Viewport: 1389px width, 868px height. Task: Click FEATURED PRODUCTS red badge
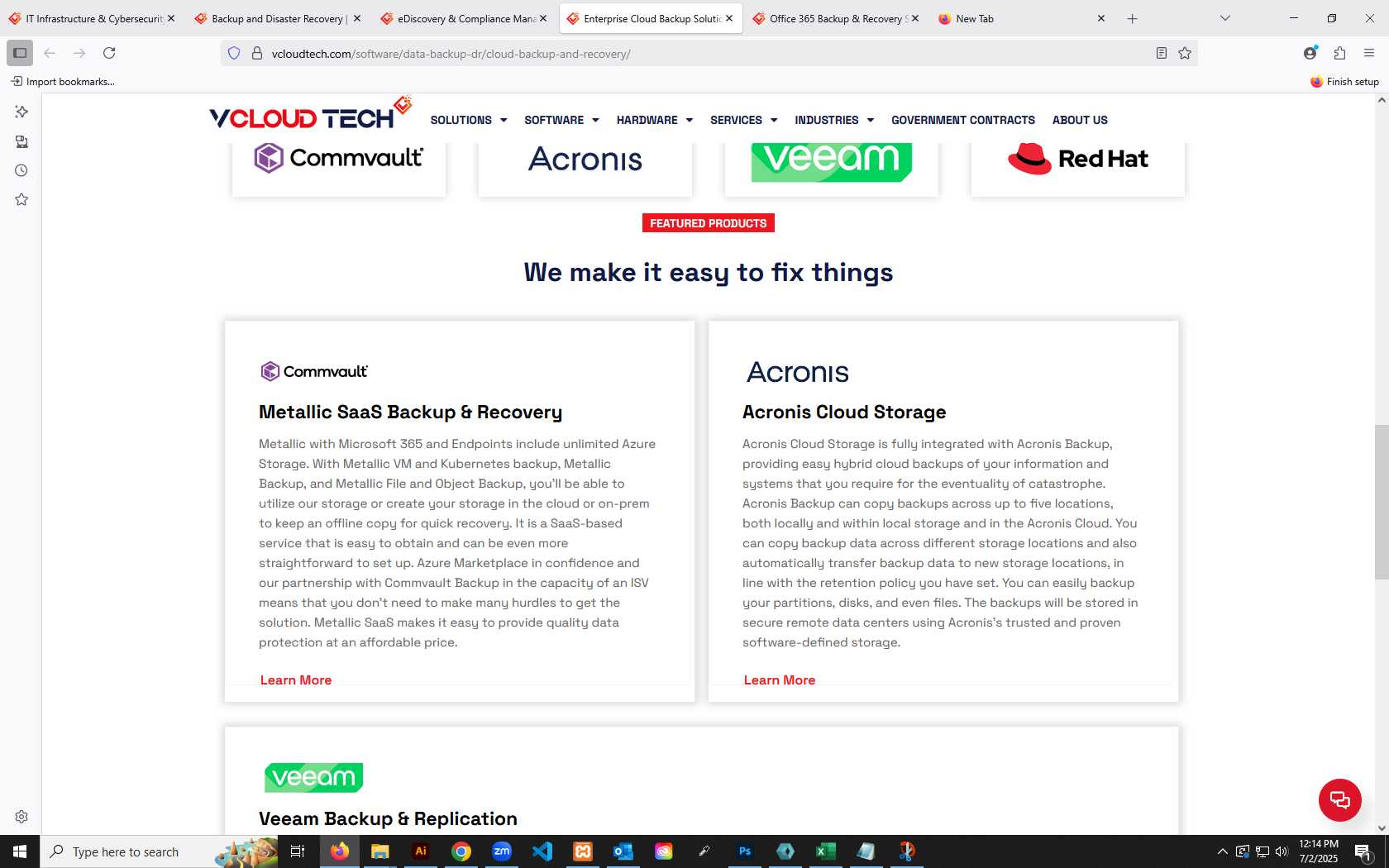[709, 223]
